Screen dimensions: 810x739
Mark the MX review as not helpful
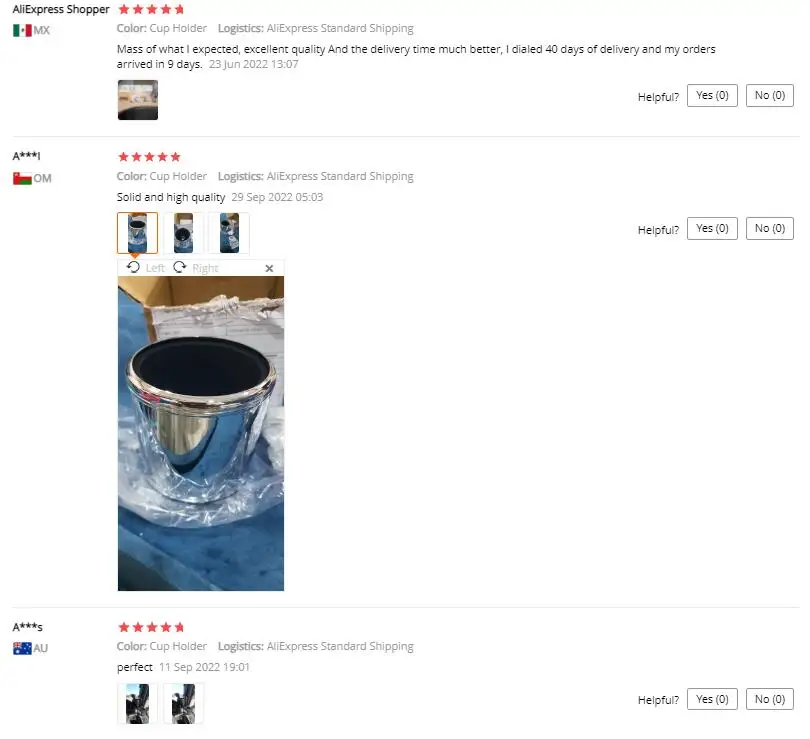click(770, 96)
